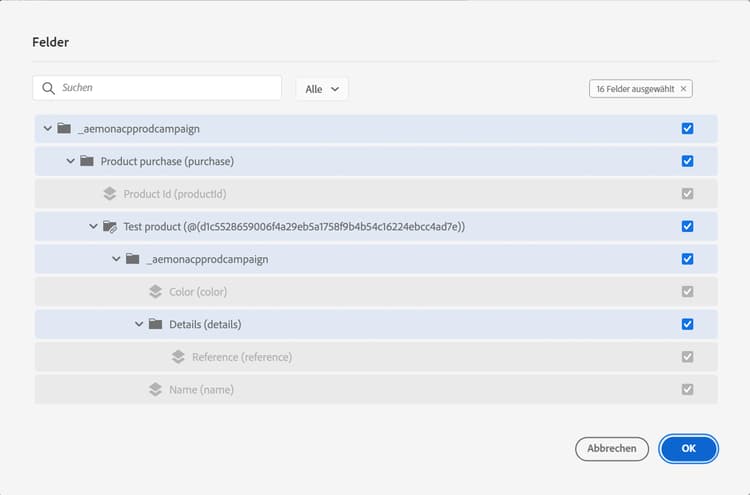Image resolution: width=750 pixels, height=495 pixels.
Task: Click the folder icon beside Details
Action: coord(155,324)
